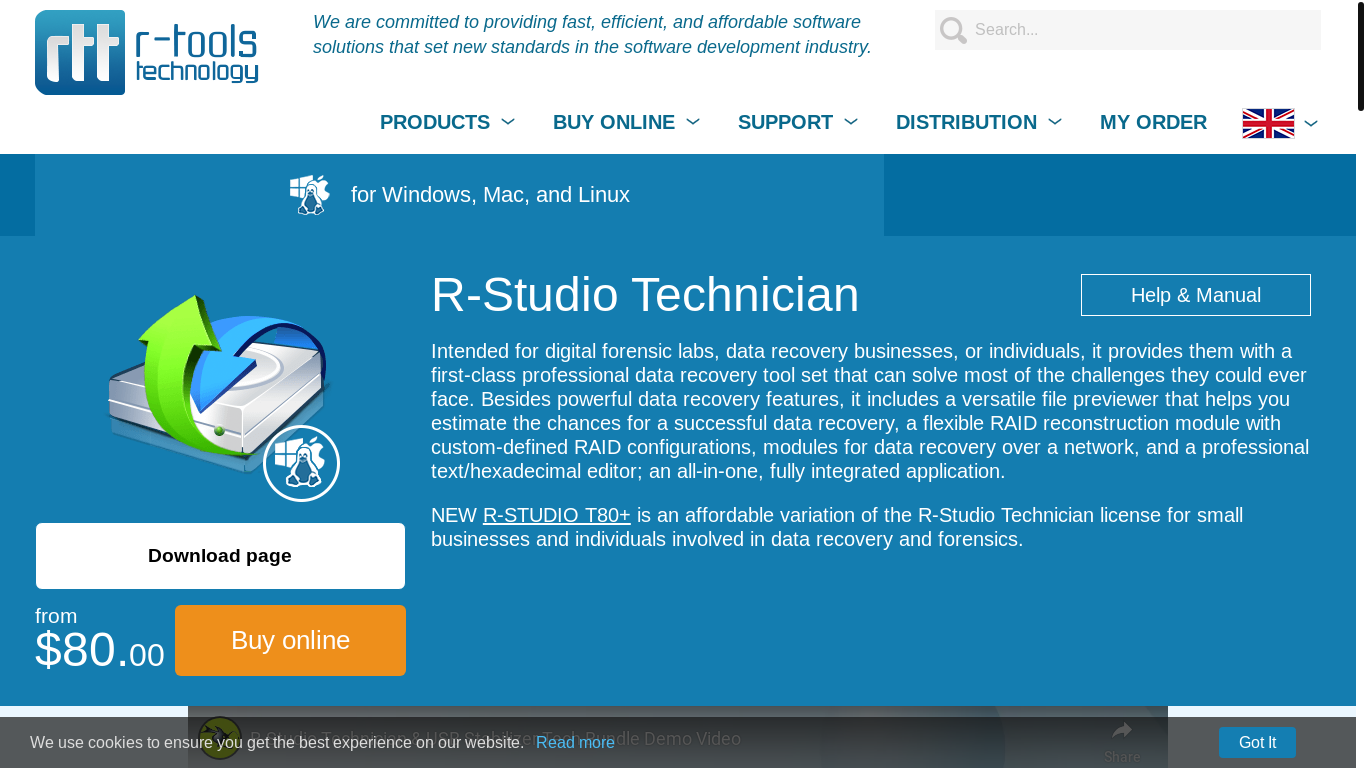Open Help & Manual
Image resolution: width=1366 pixels, height=768 pixels.
coord(1196,295)
